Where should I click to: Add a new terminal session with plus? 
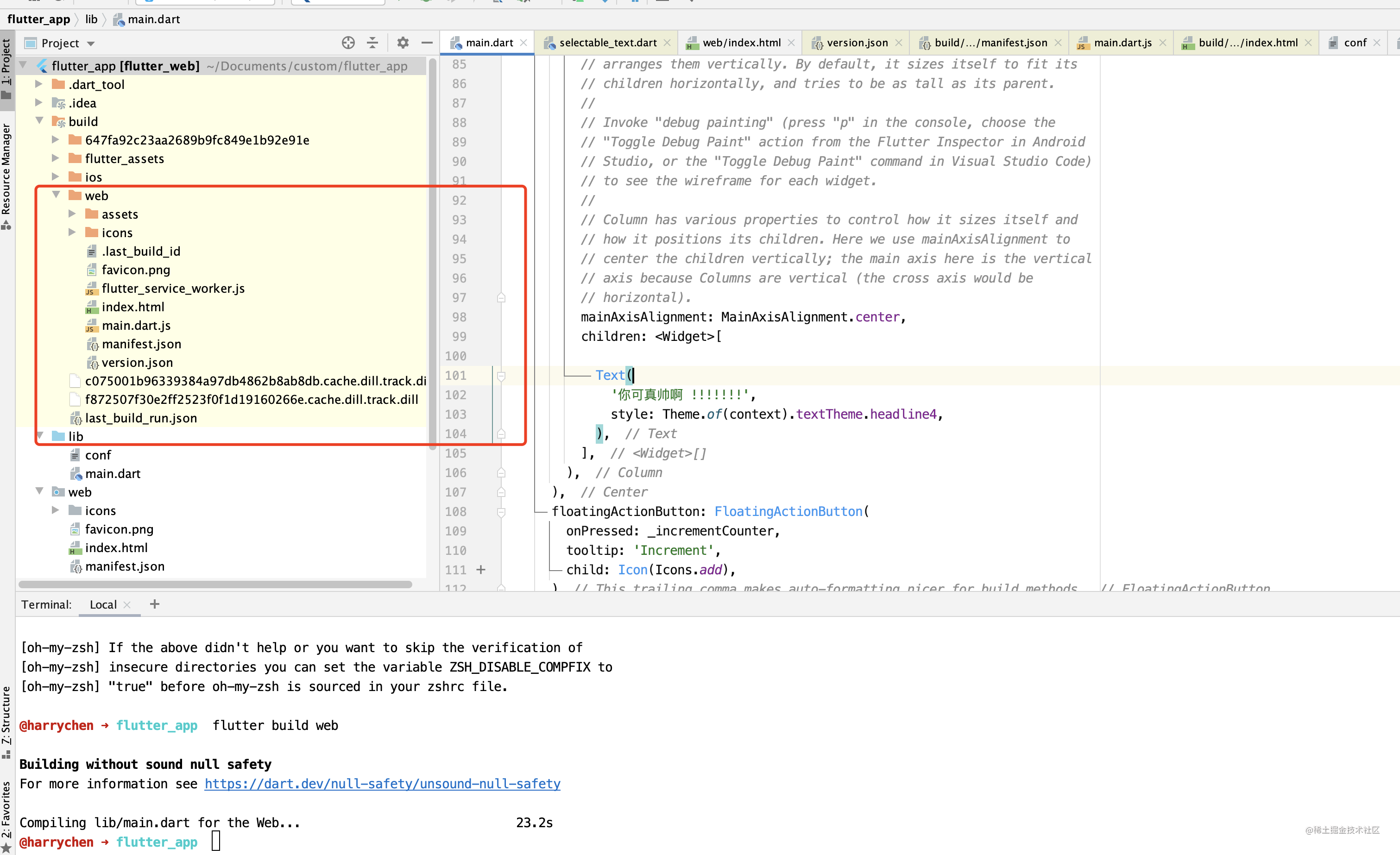[155, 604]
